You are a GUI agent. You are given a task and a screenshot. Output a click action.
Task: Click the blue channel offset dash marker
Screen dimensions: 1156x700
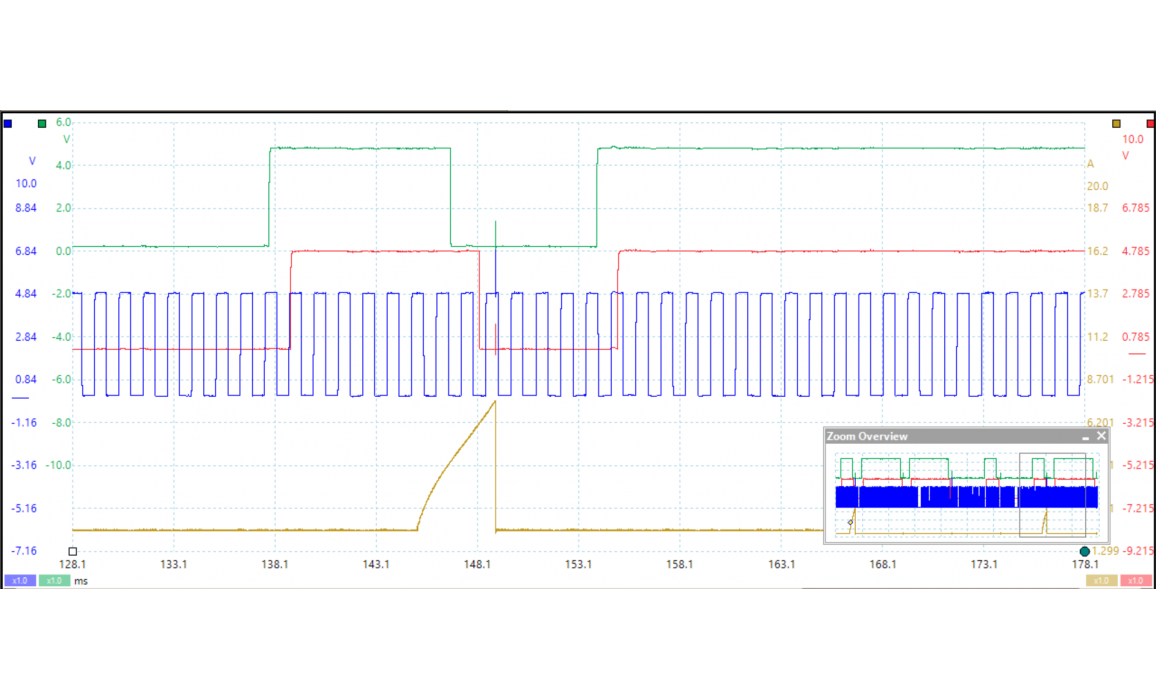pyautogui.click(x=20, y=398)
